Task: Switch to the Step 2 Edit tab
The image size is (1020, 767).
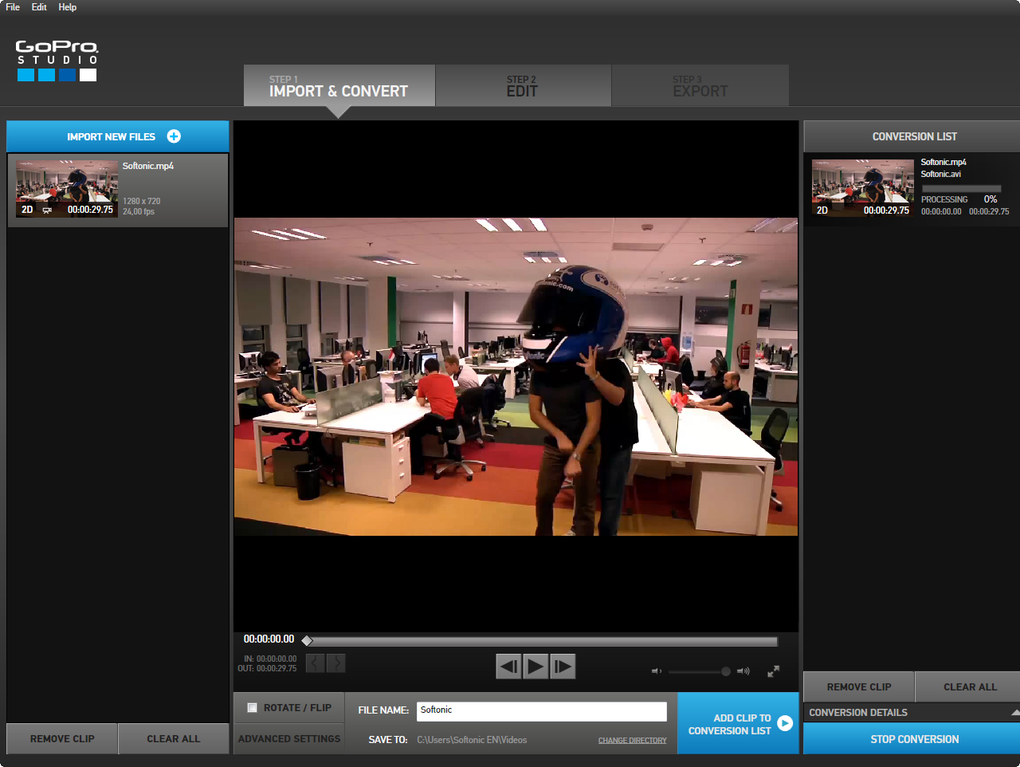Action: click(523, 85)
